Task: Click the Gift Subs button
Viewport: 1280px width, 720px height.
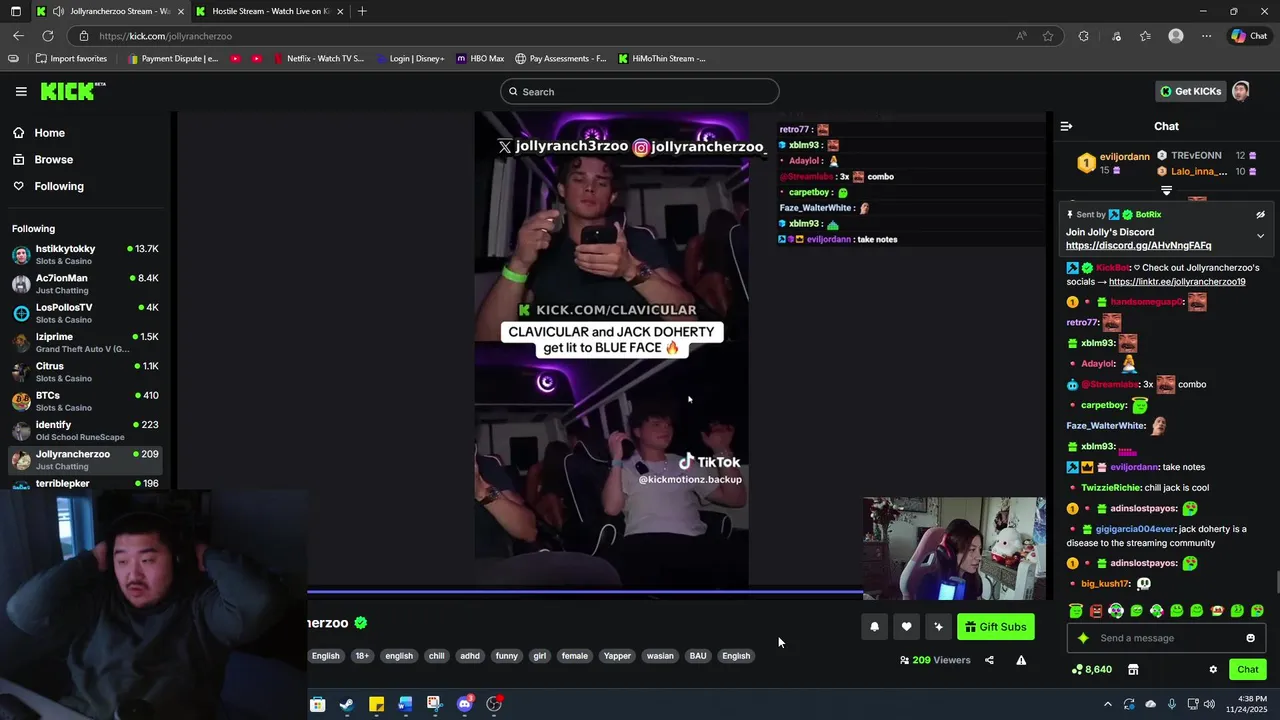Action: (996, 627)
